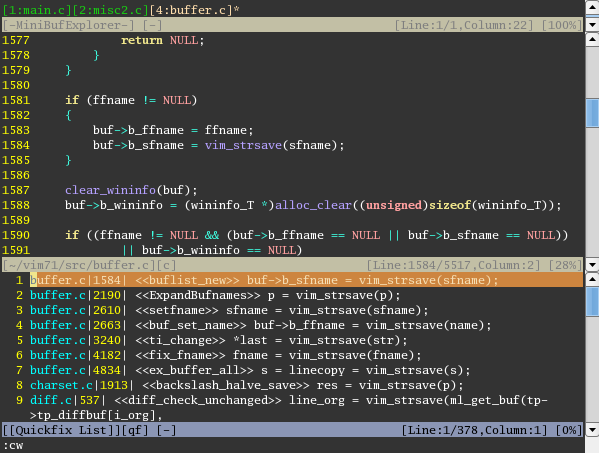This screenshot has height=453, width=599.
Task: Click the code window's scroll down arrow
Action: pyautogui.click(x=592, y=264)
